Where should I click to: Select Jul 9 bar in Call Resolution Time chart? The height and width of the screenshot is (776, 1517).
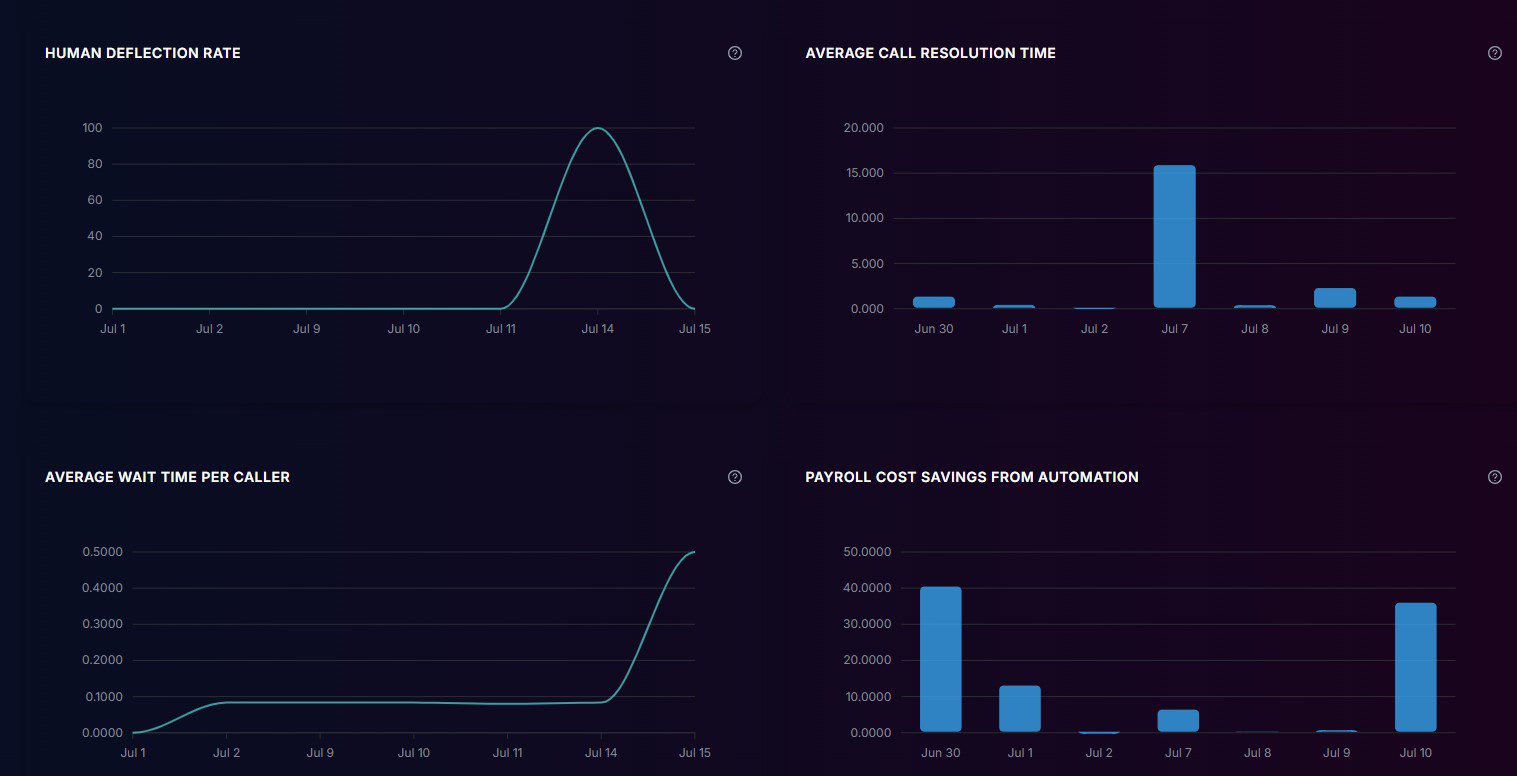click(x=1334, y=298)
